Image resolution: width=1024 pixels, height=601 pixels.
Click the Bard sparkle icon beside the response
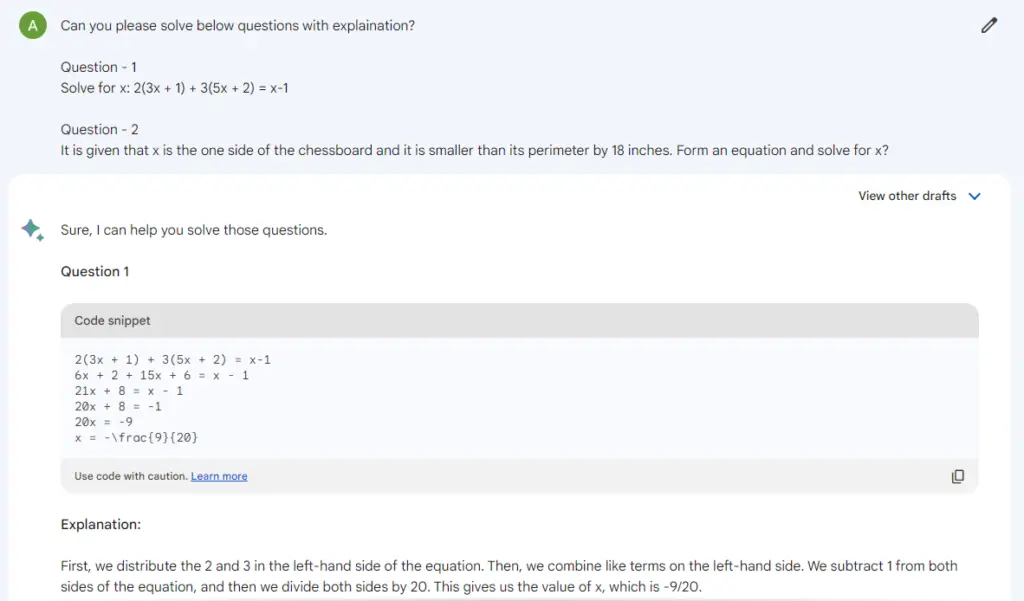[x=32, y=229]
